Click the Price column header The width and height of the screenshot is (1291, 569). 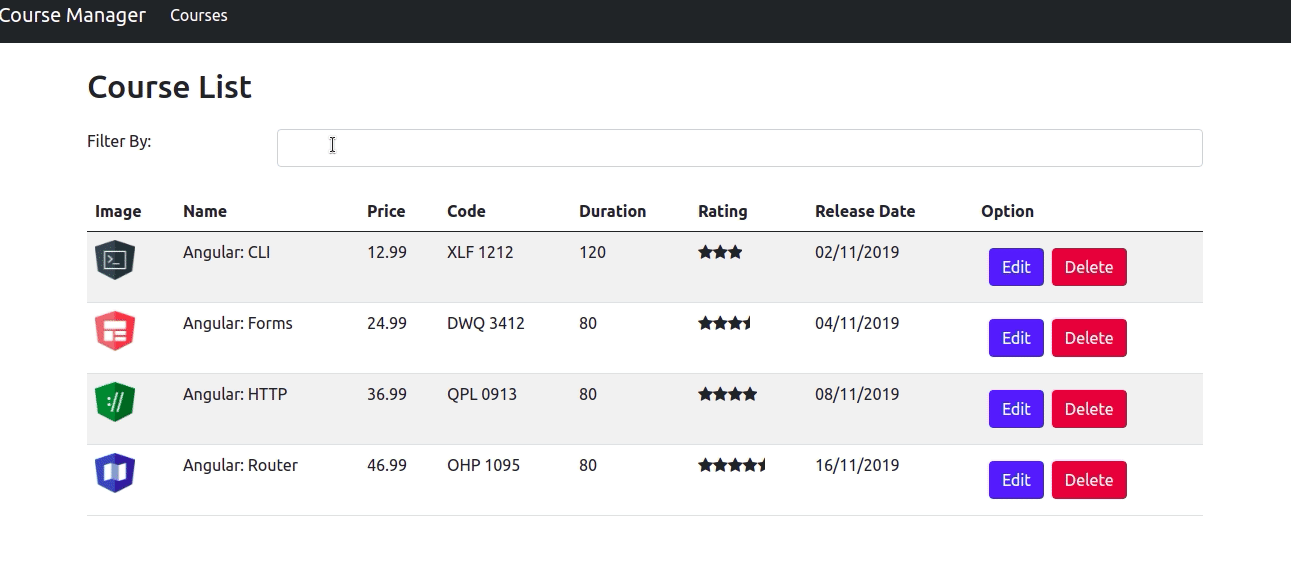click(386, 211)
